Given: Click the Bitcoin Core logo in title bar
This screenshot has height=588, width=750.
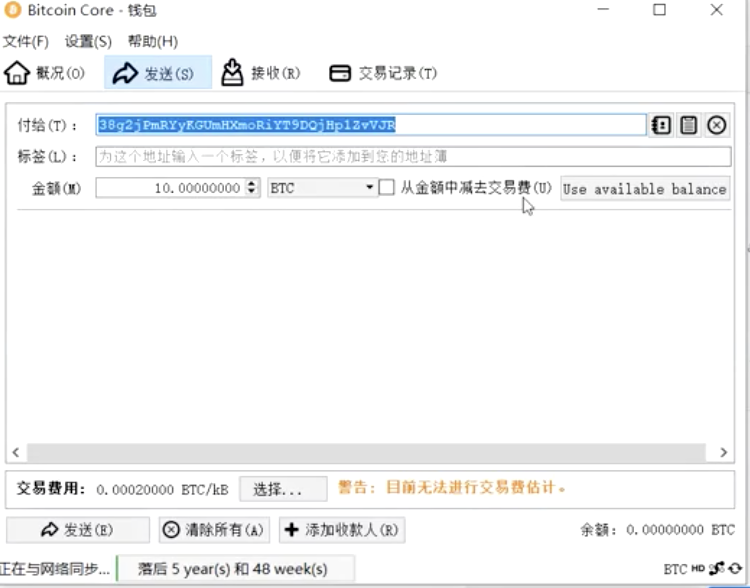Looking at the screenshot, I should (x=12, y=10).
